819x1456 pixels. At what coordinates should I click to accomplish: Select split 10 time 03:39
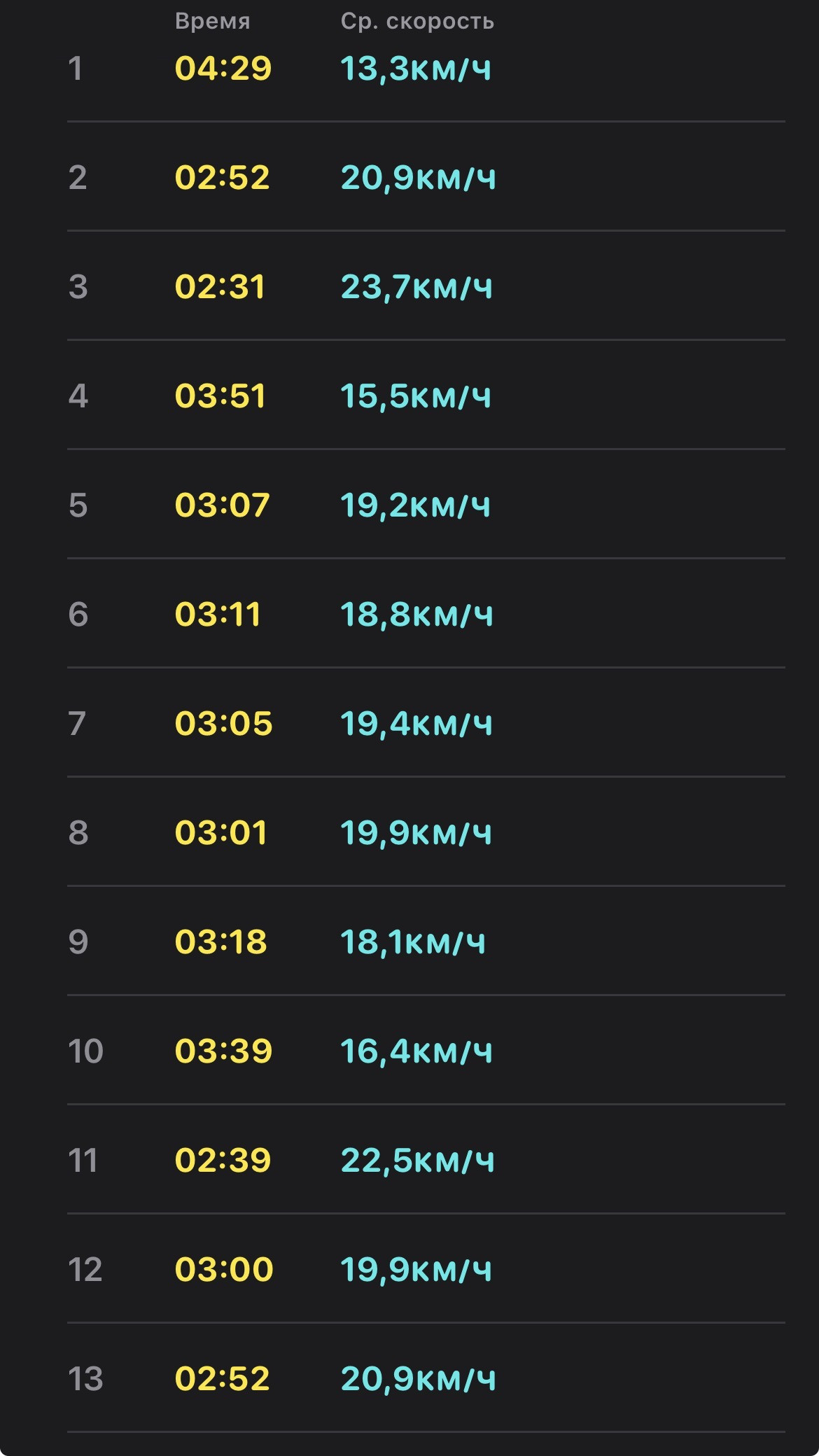tap(223, 1051)
